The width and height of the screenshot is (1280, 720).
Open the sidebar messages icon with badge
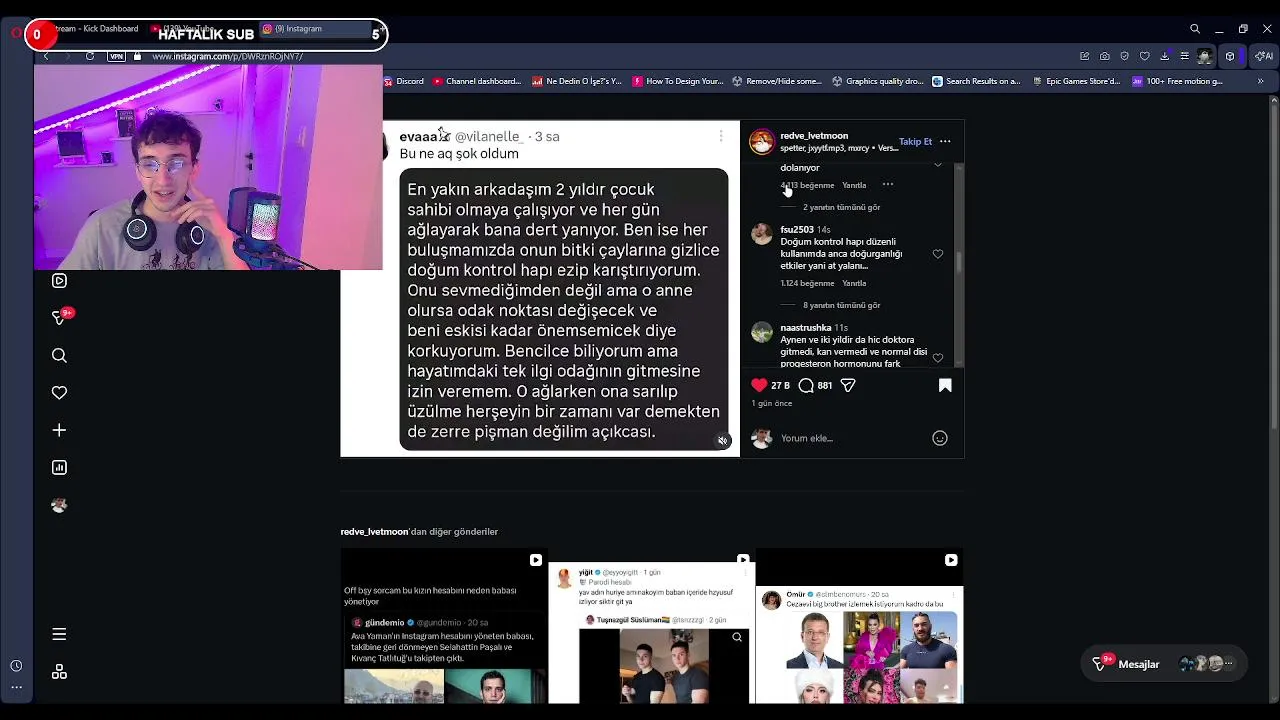point(61,317)
